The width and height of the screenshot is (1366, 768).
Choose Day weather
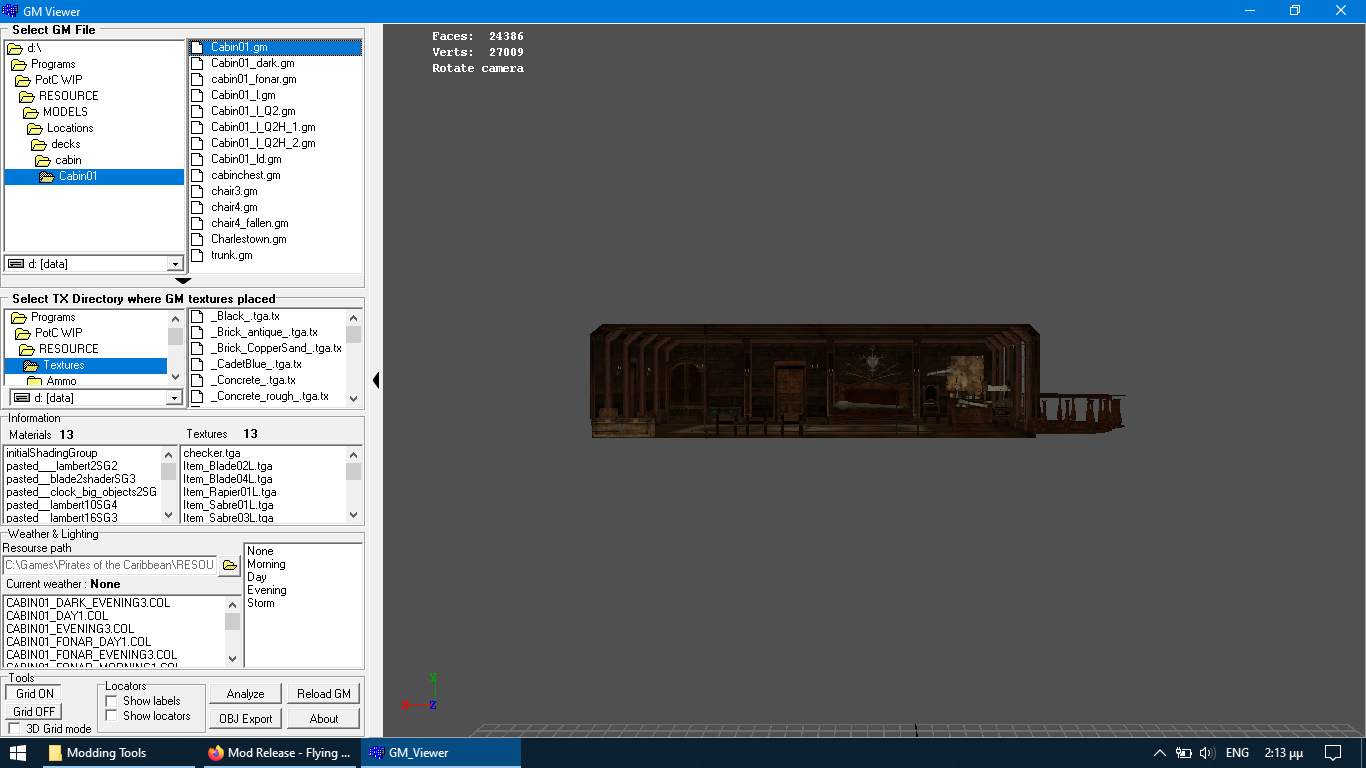(x=257, y=577)
